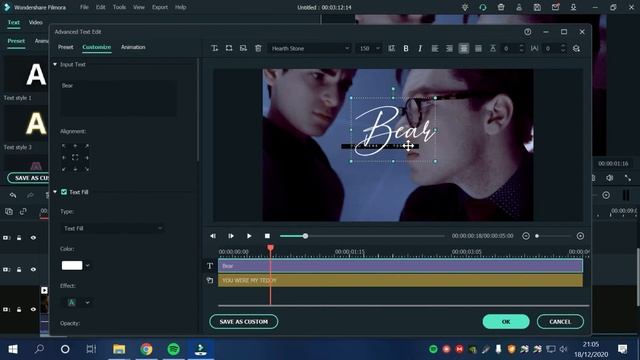
Task: Click the save disk icon in the title bar
Action: [x=537, y=7]
